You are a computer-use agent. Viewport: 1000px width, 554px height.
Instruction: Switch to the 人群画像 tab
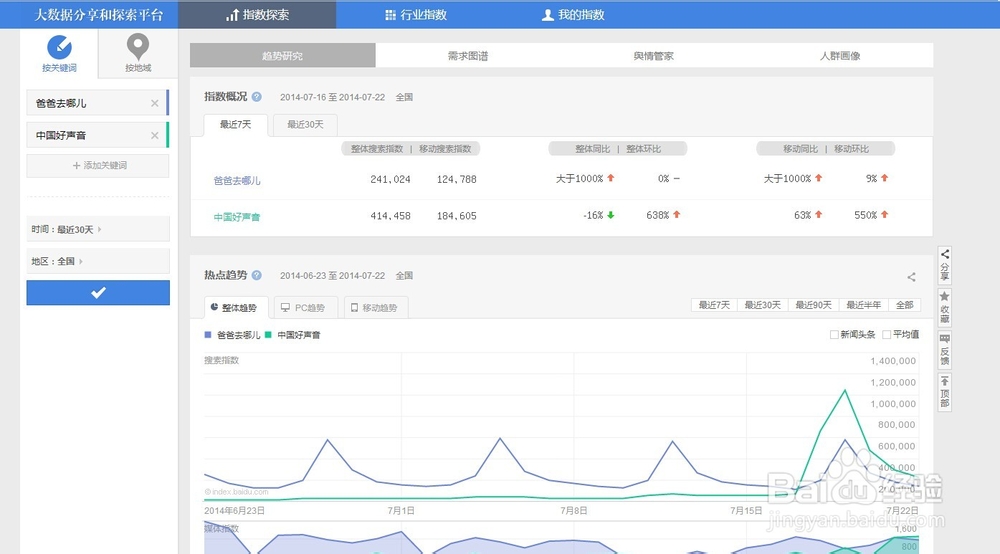(x=840, y=55)
